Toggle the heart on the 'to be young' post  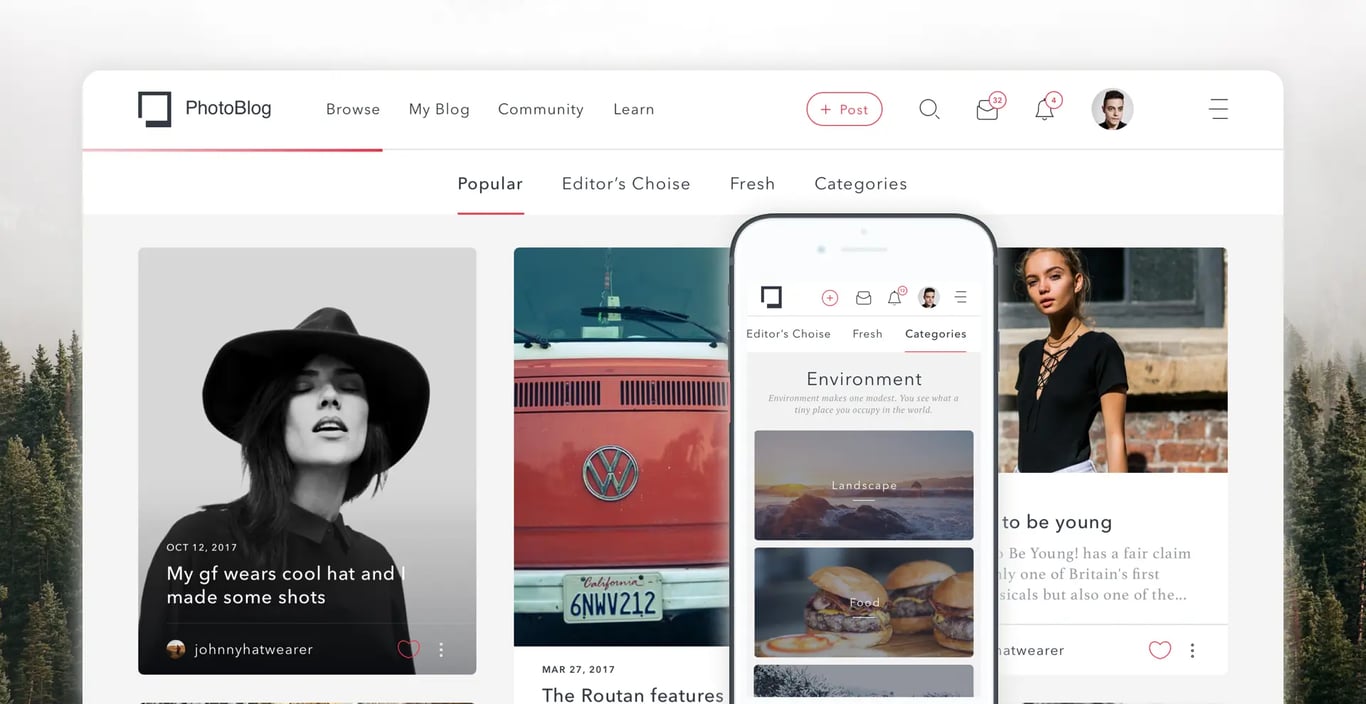tap(1159, 649)
